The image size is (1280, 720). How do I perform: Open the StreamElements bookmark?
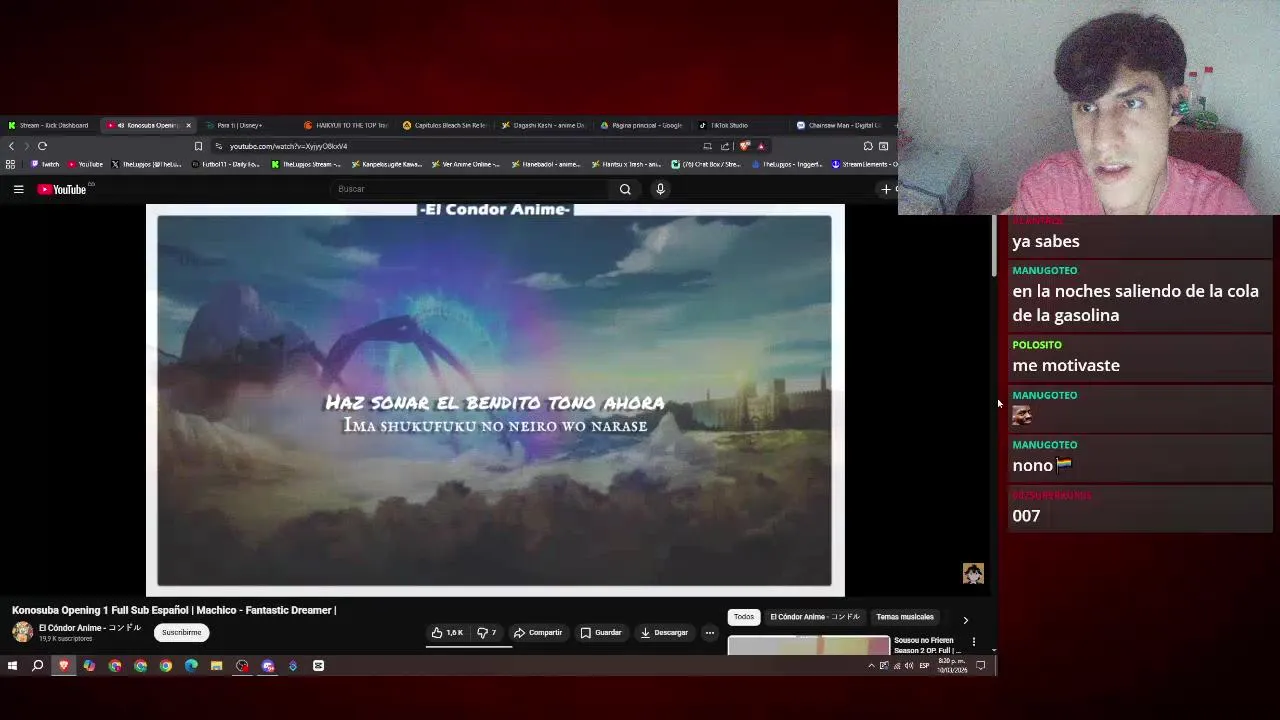[x=865, y=164]
